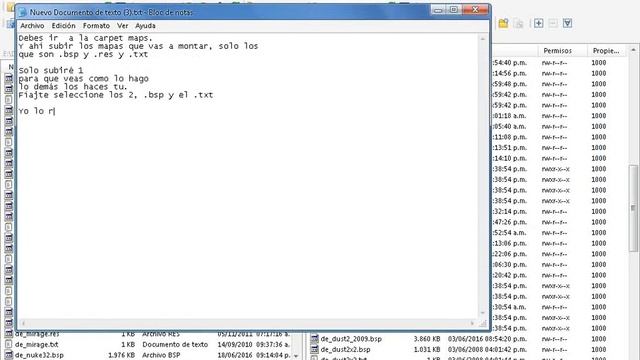Click the 'Archivo BSP' type cell for de_nuke32.bsp
The image size is (640, 360).
[x=161, y=355]
